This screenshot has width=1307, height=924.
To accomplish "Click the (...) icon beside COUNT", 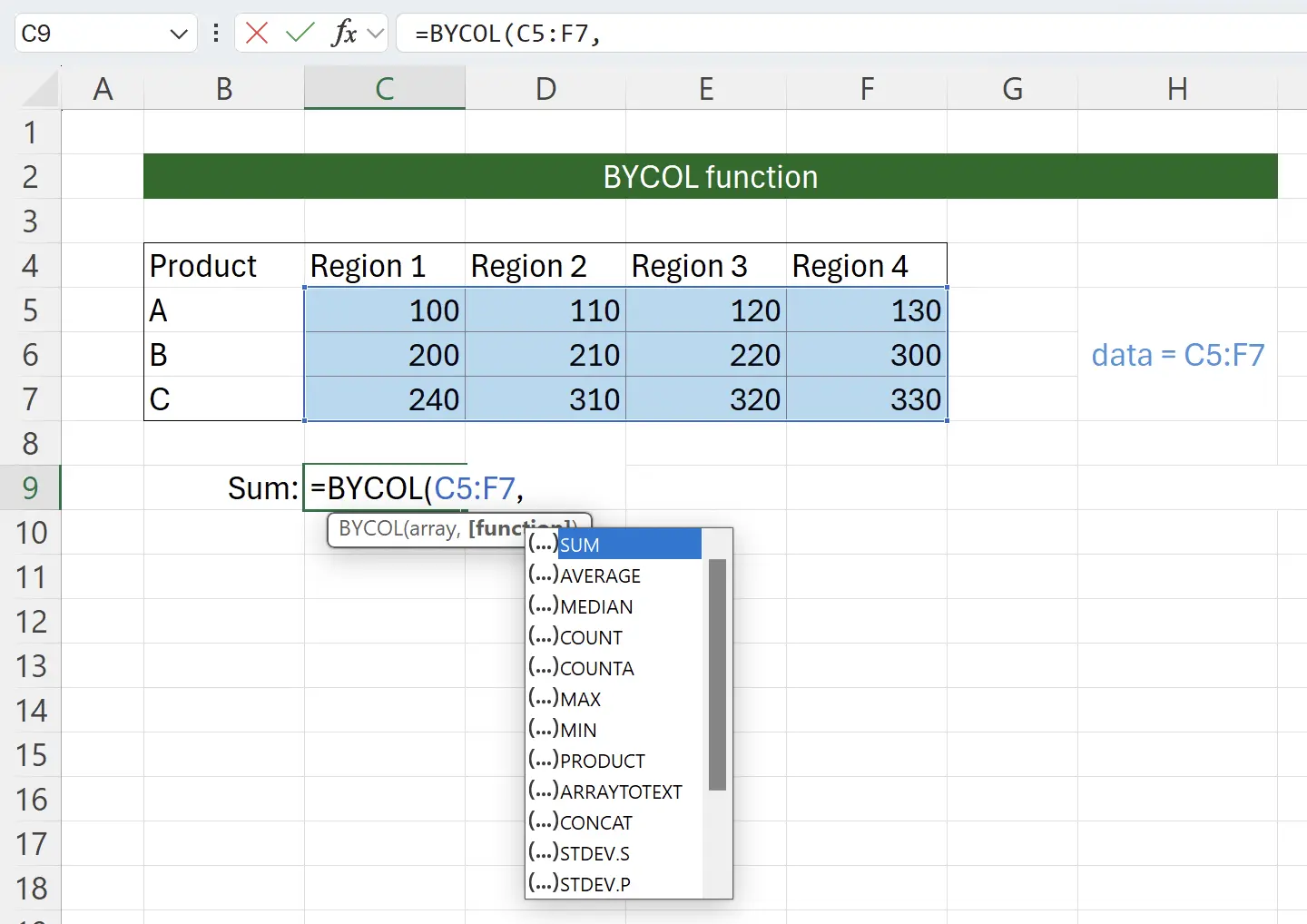I will [543, 636].
